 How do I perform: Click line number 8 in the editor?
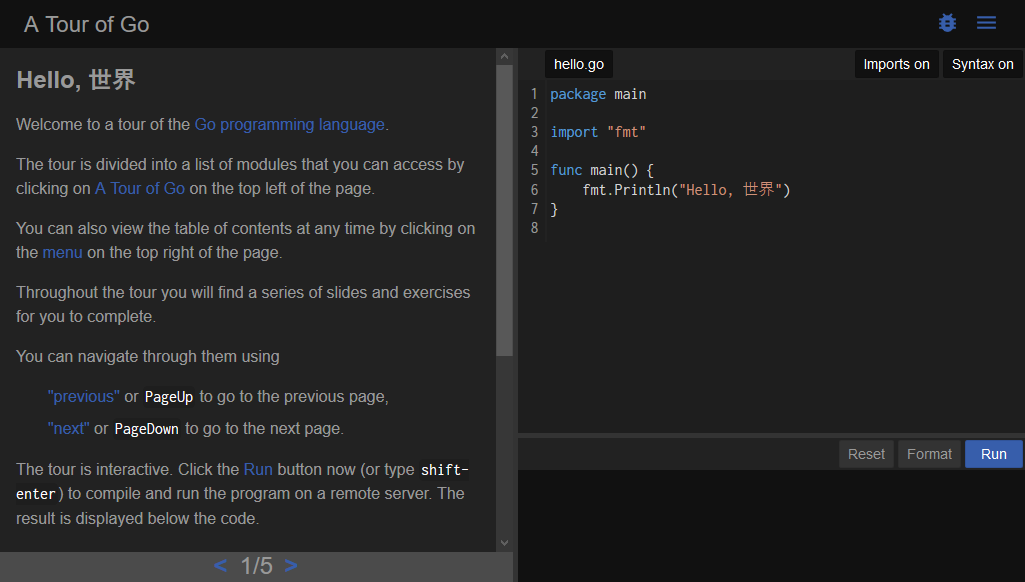(534, 228)
